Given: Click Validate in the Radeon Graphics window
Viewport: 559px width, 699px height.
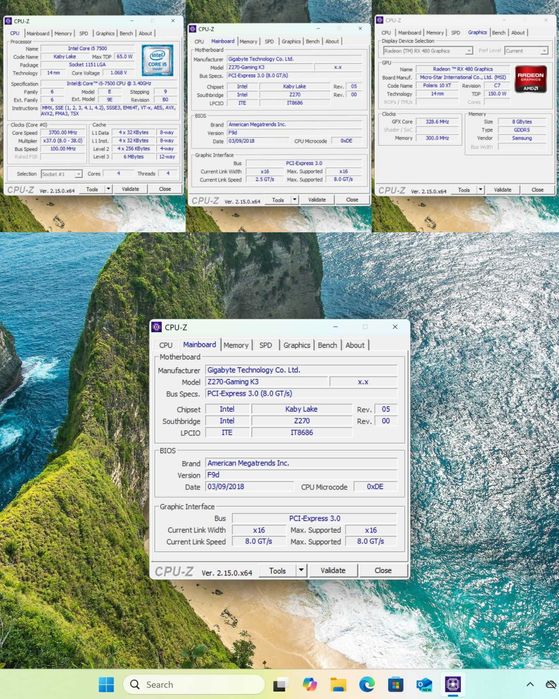Looking at the screenshot, I should pos(502,189).
